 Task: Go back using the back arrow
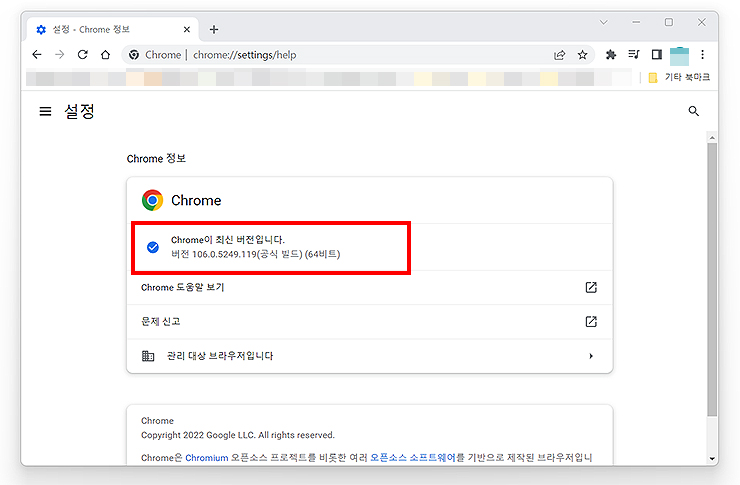pyautogui.click(x=37, y=55)
